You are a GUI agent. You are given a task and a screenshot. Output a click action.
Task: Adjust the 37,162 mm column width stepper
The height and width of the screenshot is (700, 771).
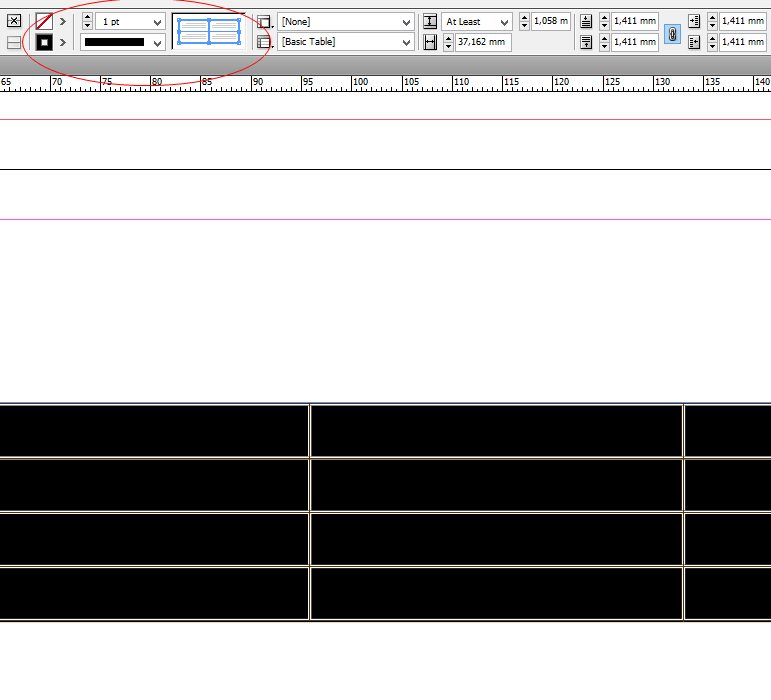[448, 42]
